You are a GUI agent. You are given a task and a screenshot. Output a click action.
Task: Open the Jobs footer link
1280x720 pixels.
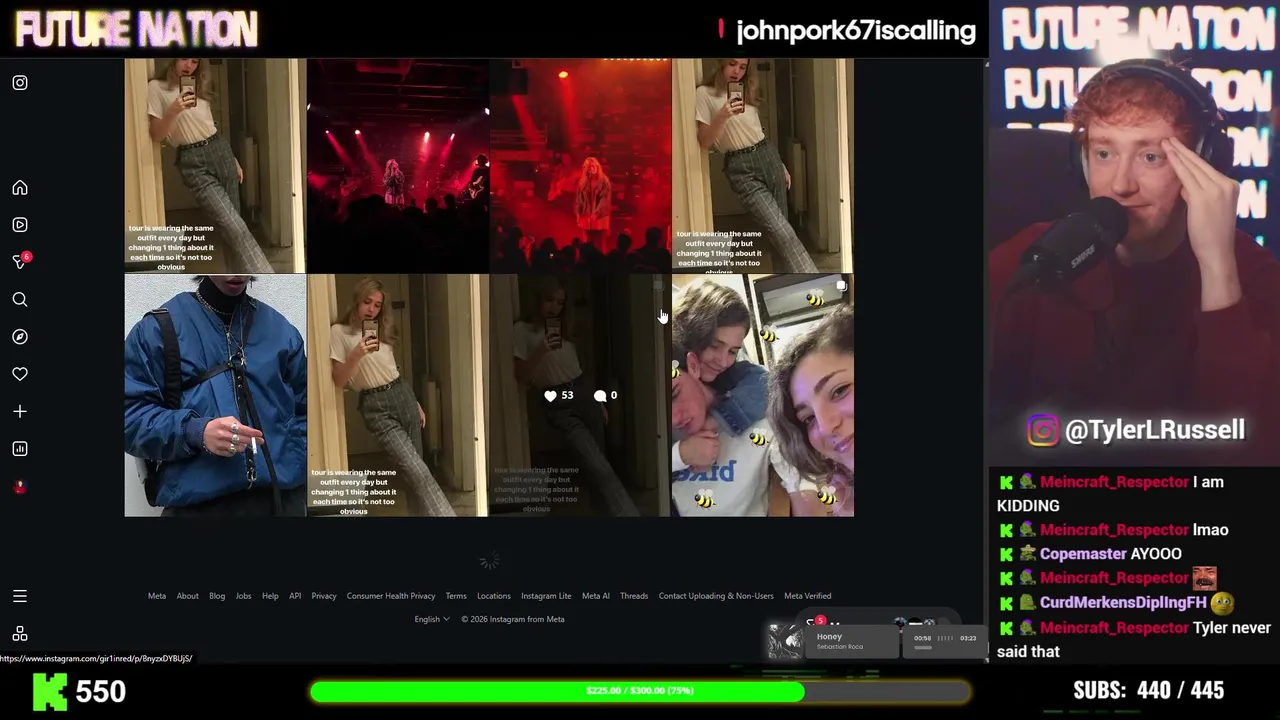coord(243,596)
